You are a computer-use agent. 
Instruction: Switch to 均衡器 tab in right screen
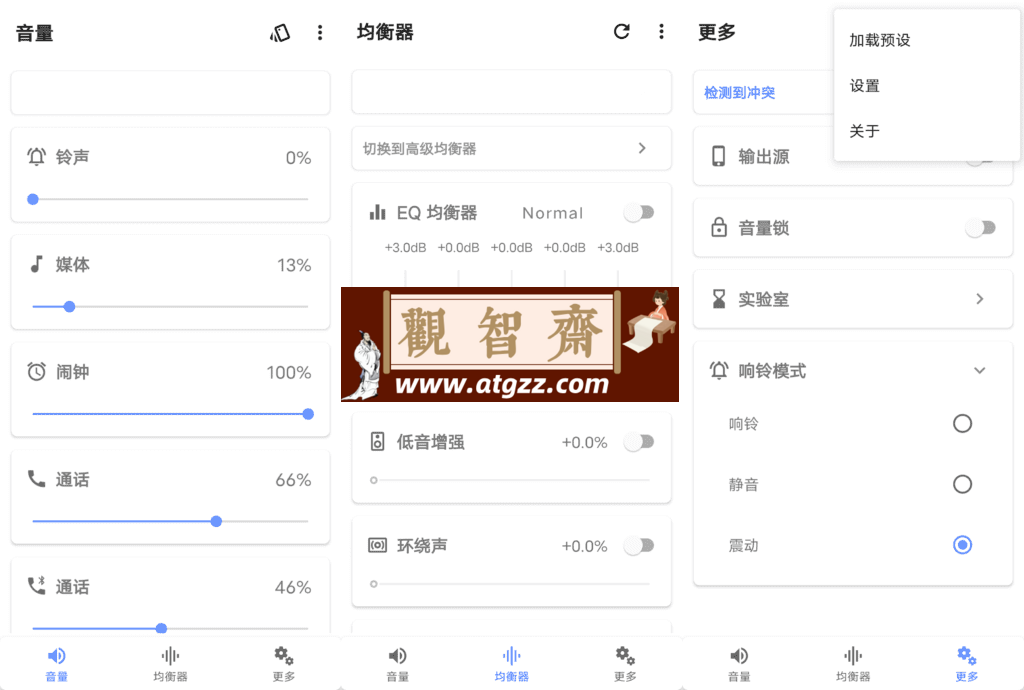click(853, 665)
